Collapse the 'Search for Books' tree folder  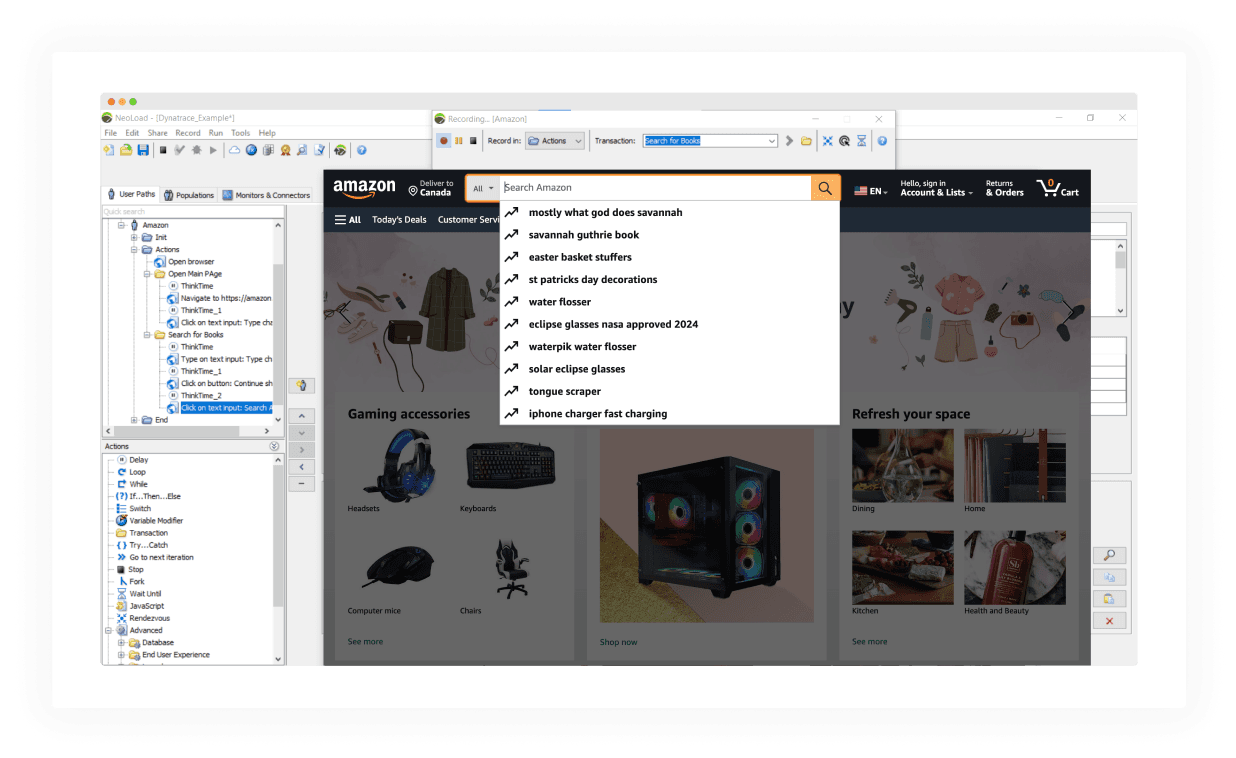[x=148, y=334]
